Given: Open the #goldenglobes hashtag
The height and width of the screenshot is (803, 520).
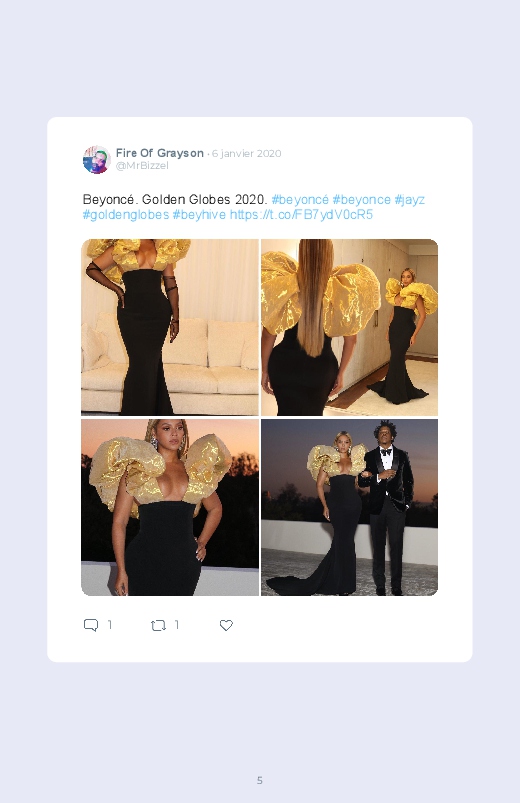Looking at the screenshot, I should [126, 214].
